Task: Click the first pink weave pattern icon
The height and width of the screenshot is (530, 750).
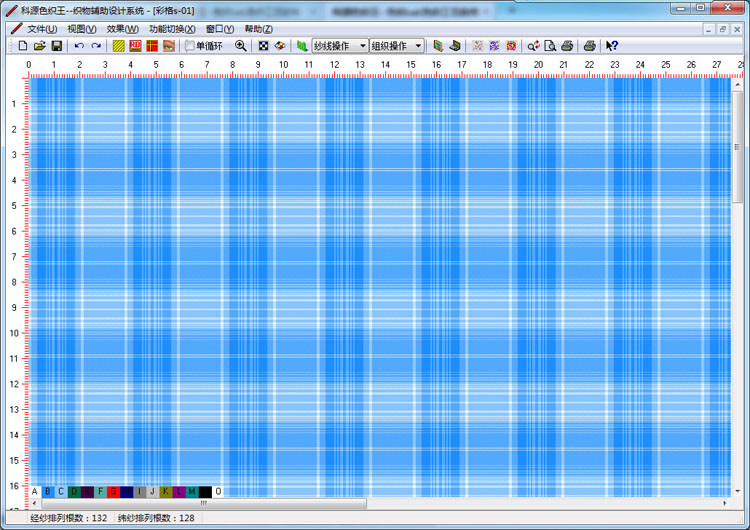Action: pyautogui.click(x=477, y=46)
